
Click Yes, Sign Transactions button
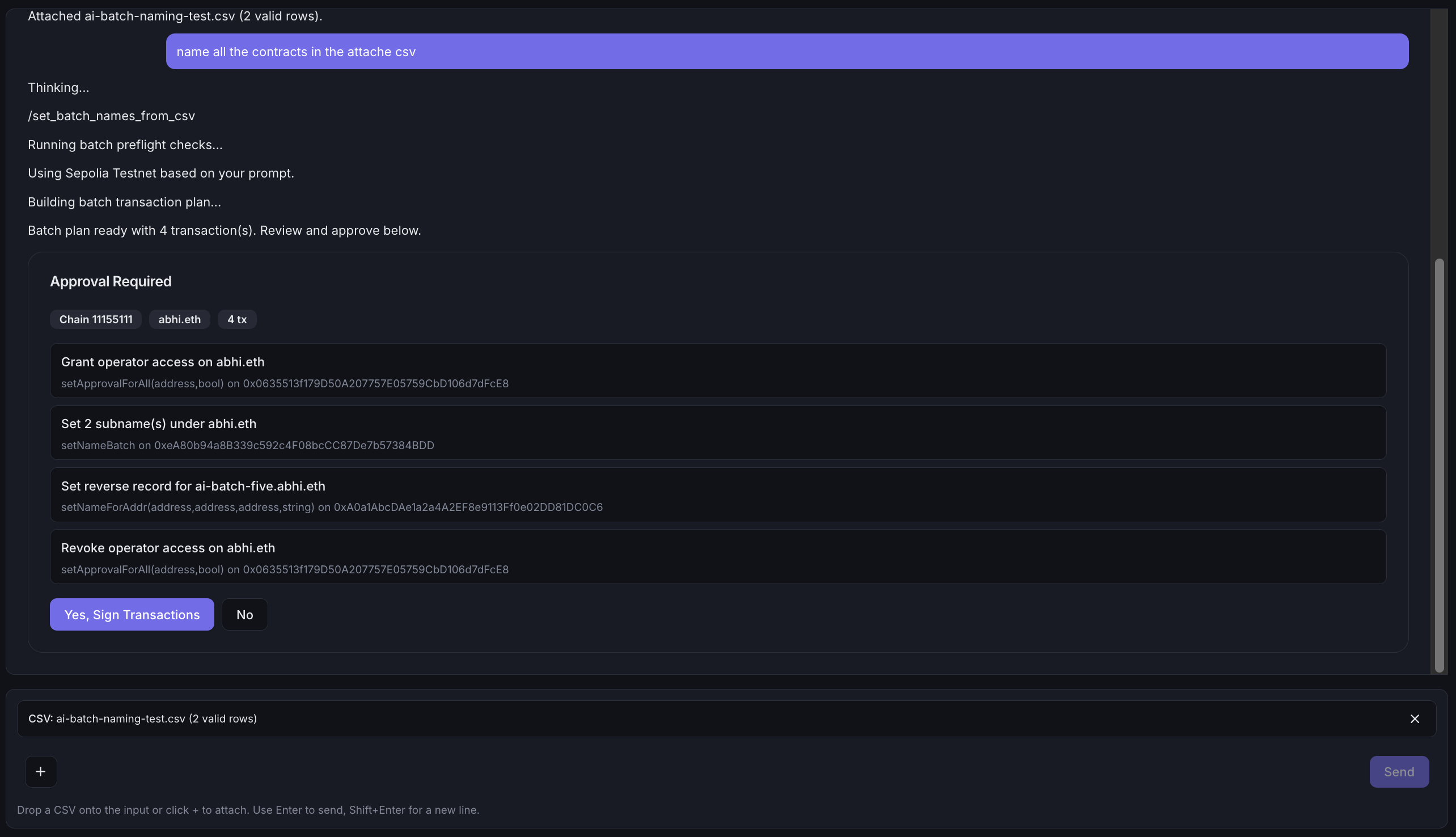(x=132, y=615)
